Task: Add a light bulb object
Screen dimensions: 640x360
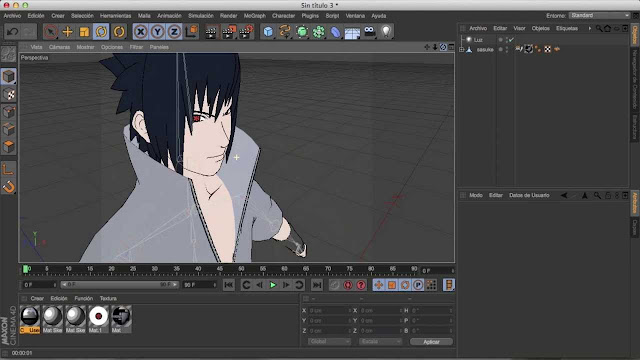Action: click(386, 31)
